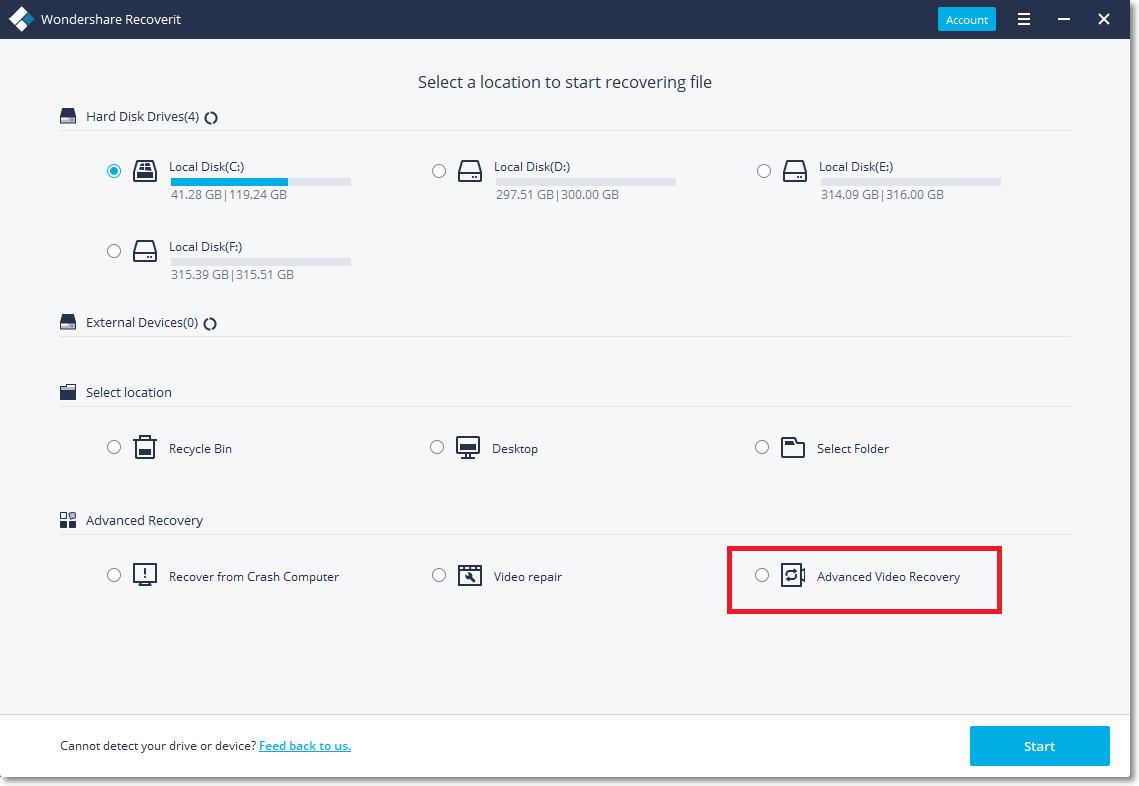Screen dimensions: 1139x786
Task: Click the Desktop monitor icon
Action: click(468, 447)
